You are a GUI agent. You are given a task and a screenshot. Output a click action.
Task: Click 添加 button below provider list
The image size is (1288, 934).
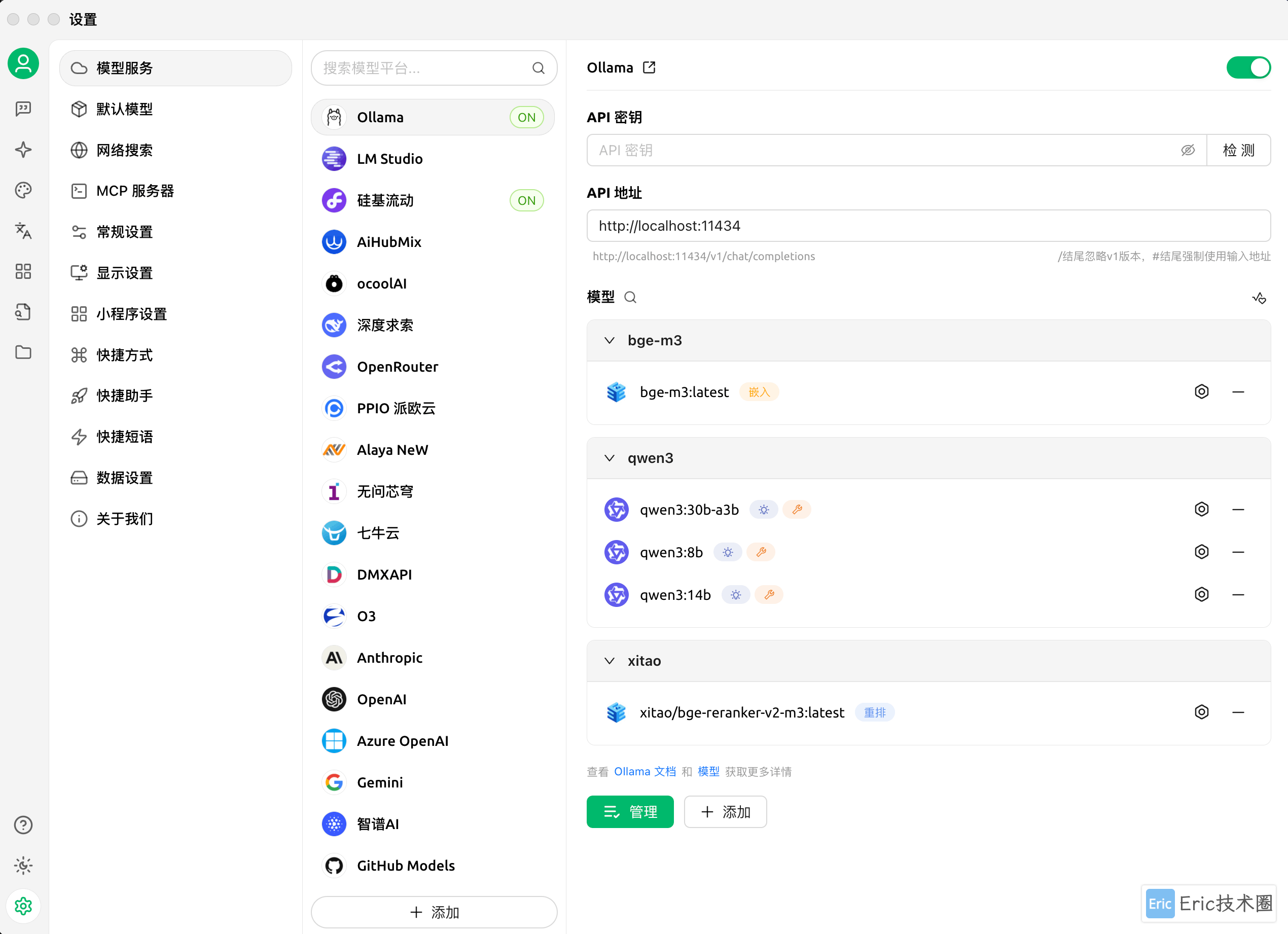pos(434,912)
